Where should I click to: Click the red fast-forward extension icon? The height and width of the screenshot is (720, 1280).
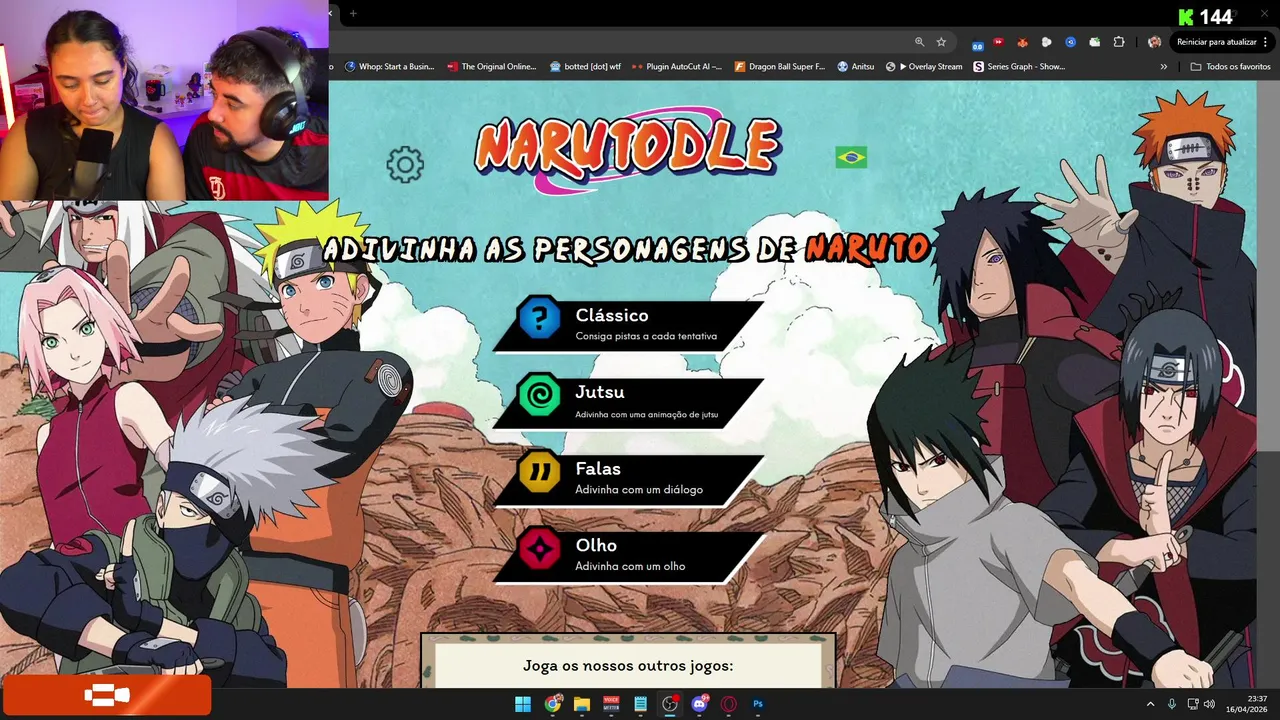[x=998, y=42]
